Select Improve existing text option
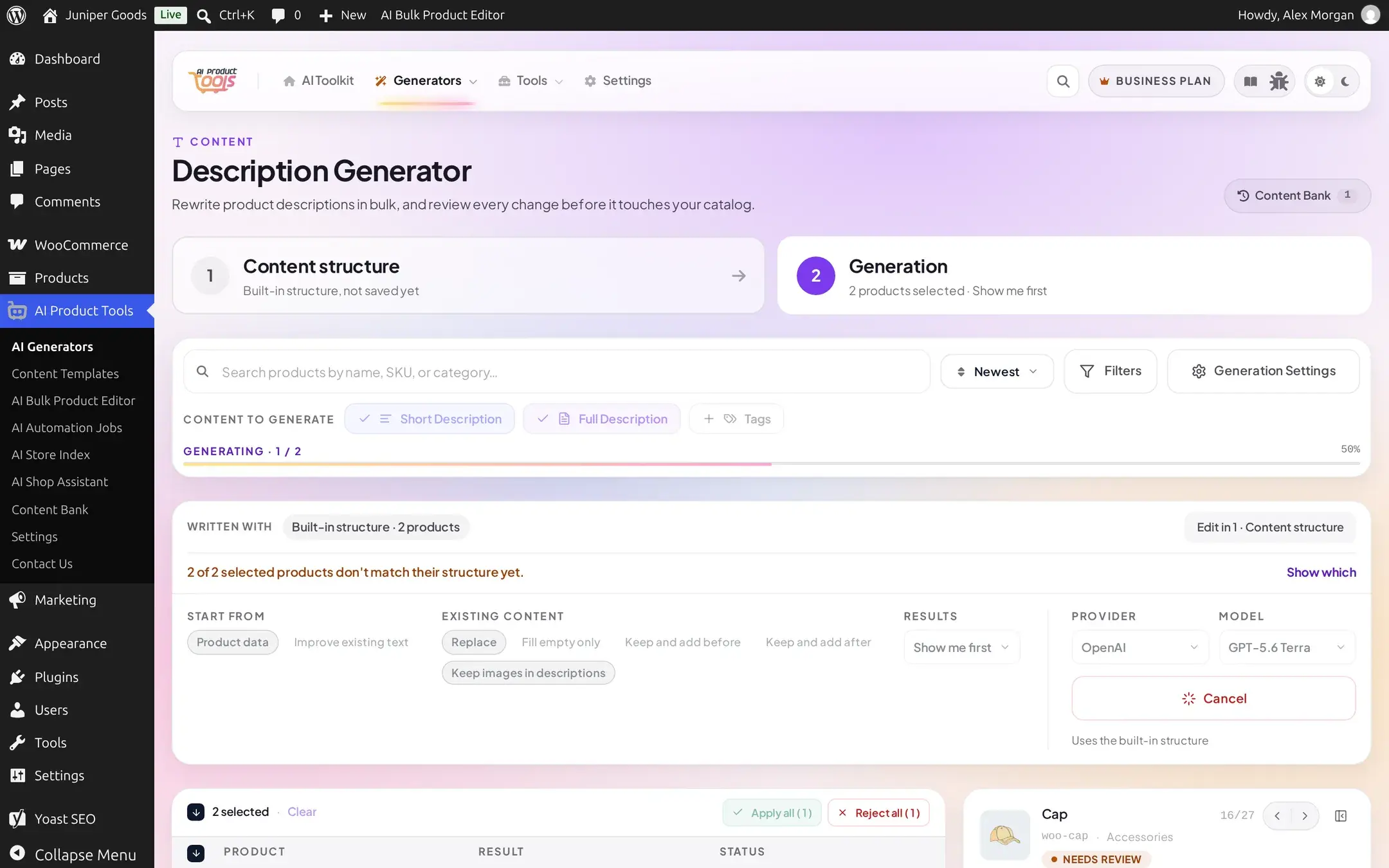 (351, 642)
